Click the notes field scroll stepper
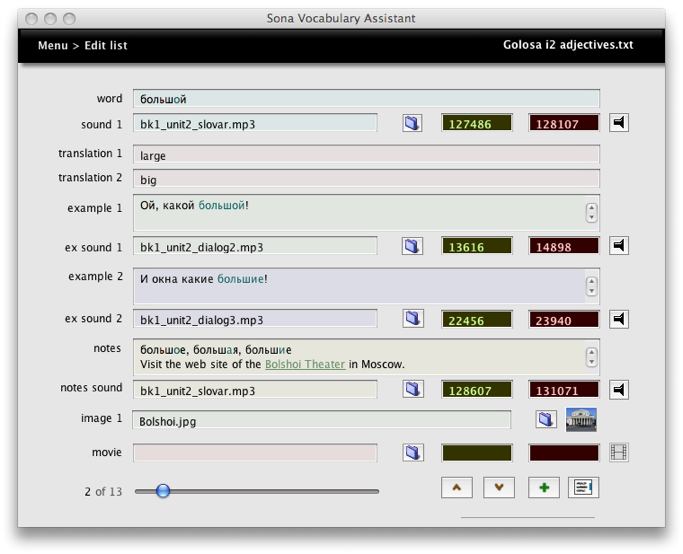 (x=591, y=356)
